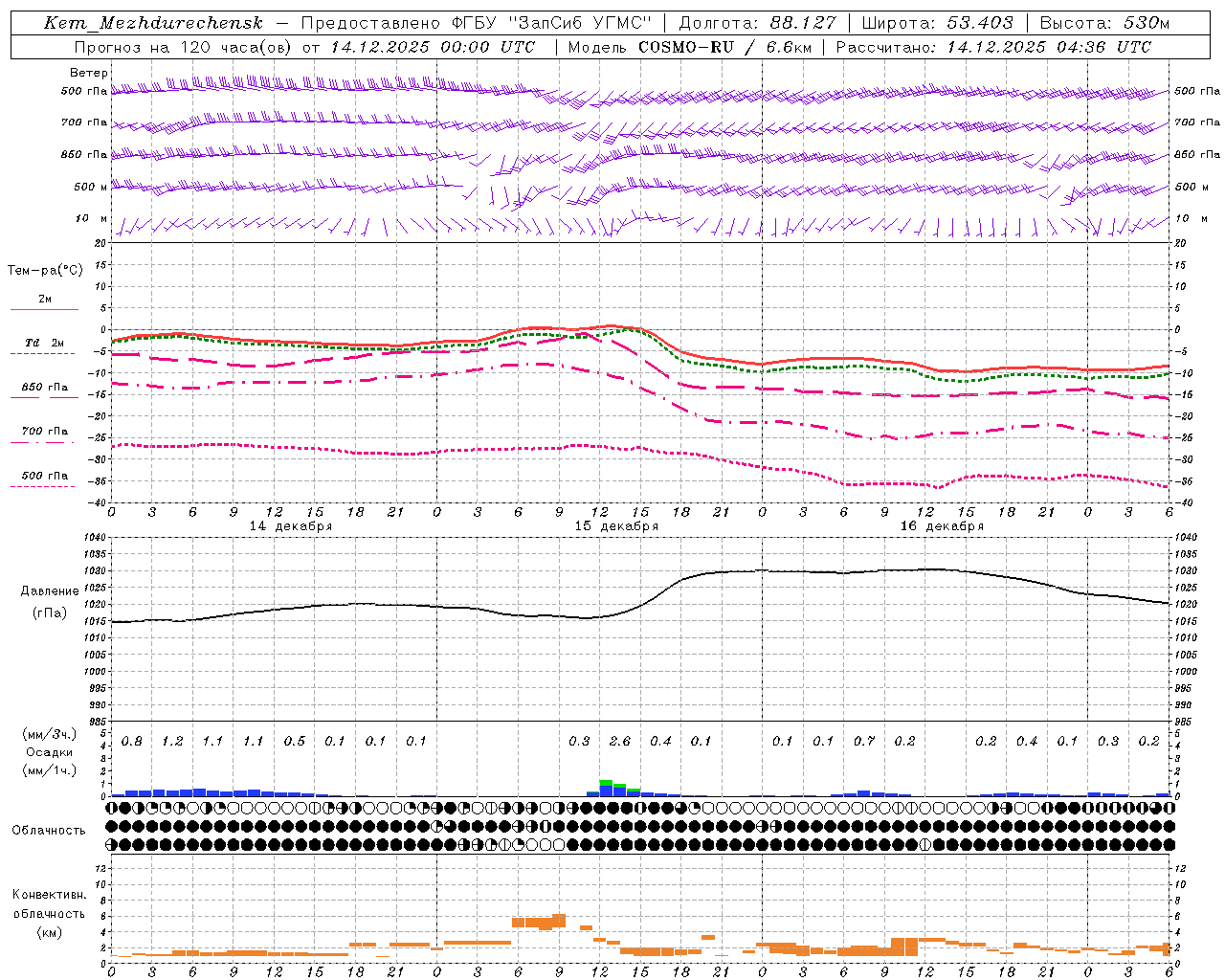Click the 15 декабря date label
This screenshot has width=1225, height=980.
coord(616,526)
